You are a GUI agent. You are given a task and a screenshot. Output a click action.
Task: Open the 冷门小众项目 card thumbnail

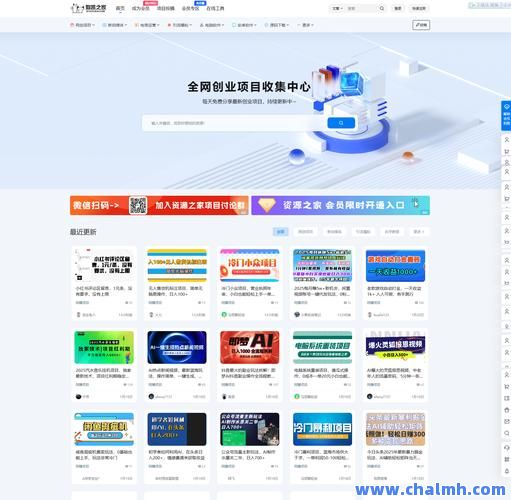[x=250, y=266]
